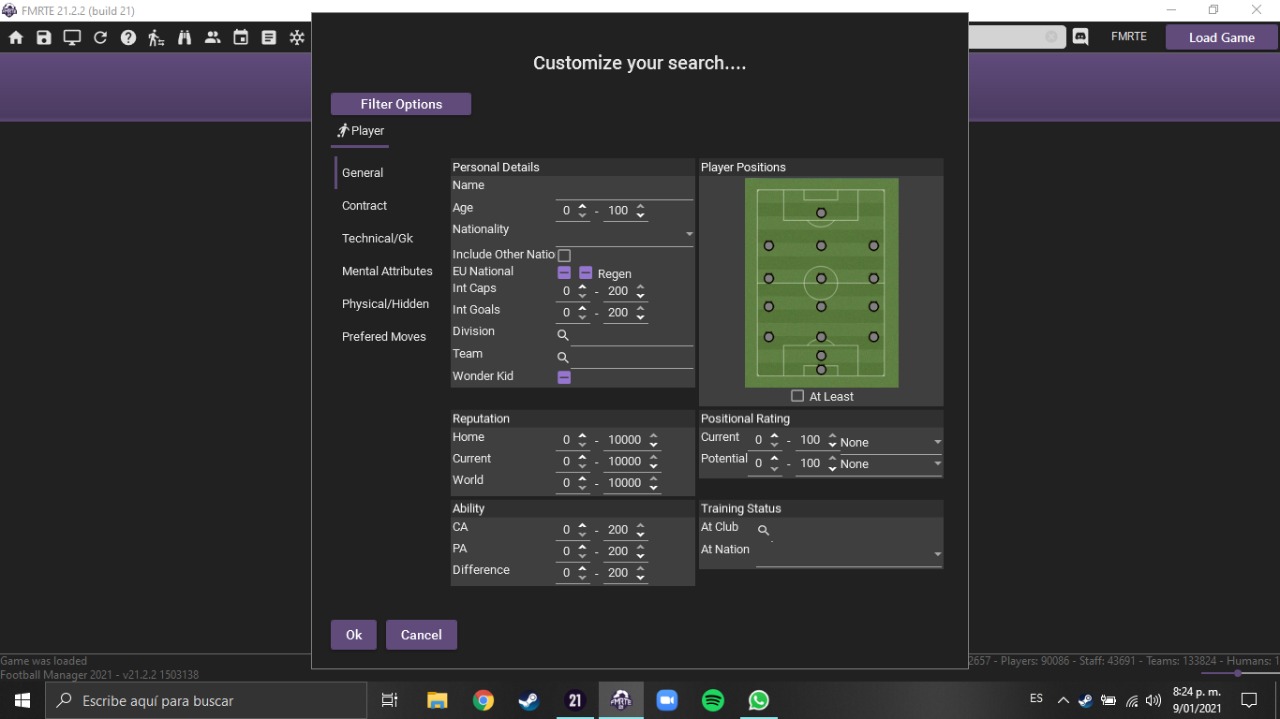
Task: Open the help question mark icon
Action: (x=128, y=38)
